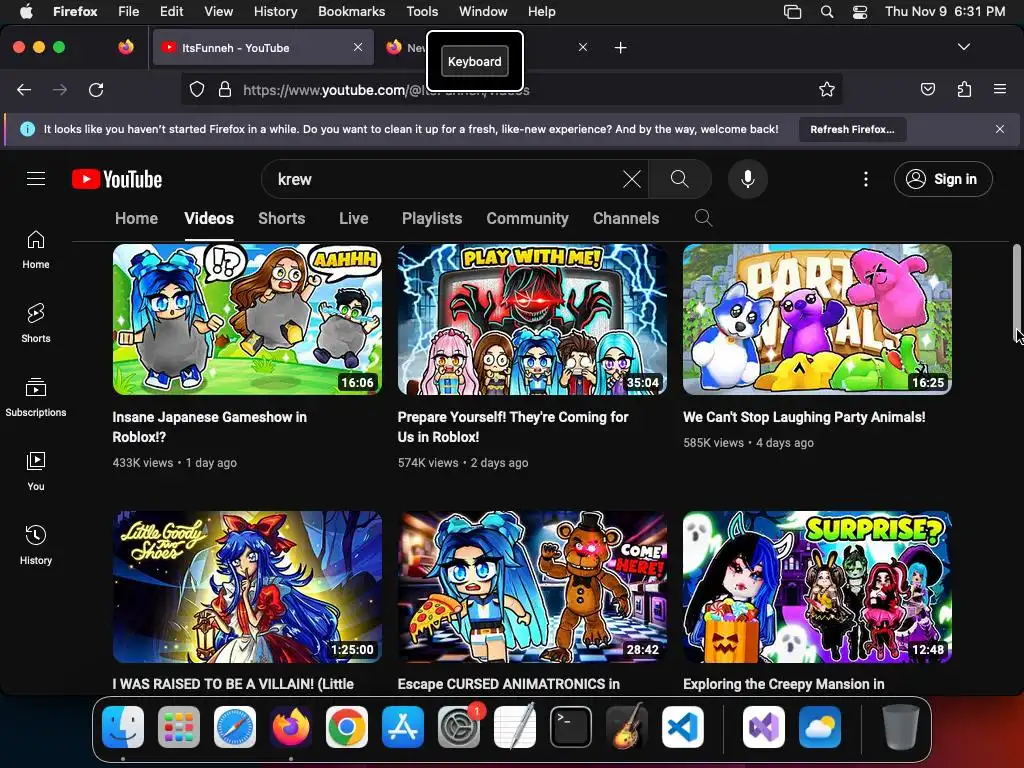Open Subscriptions in the sidebar
Viewport: 1024px width, 768px height.
coord(36,398)
